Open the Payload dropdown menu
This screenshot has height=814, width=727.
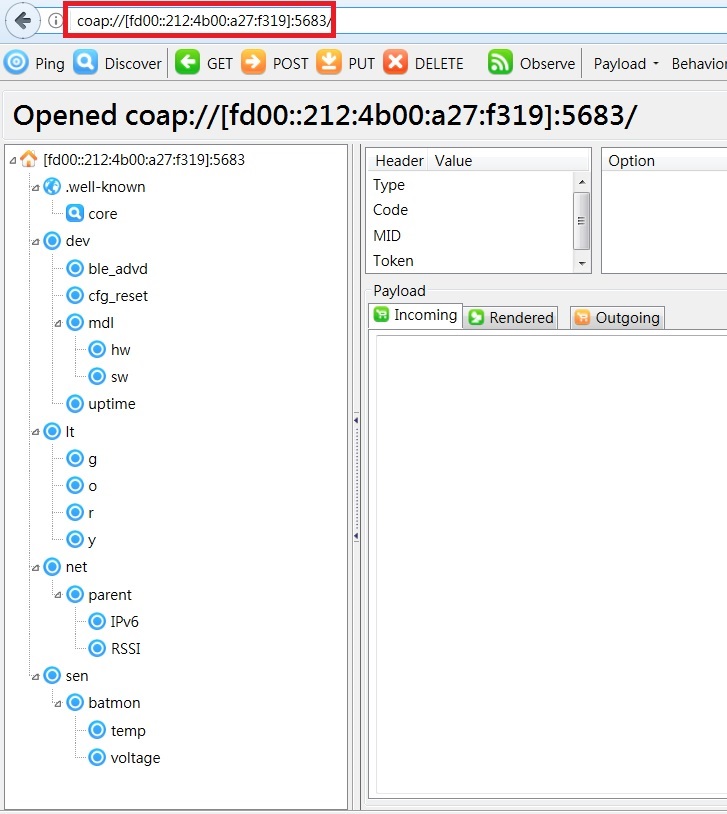click(626, 63)
